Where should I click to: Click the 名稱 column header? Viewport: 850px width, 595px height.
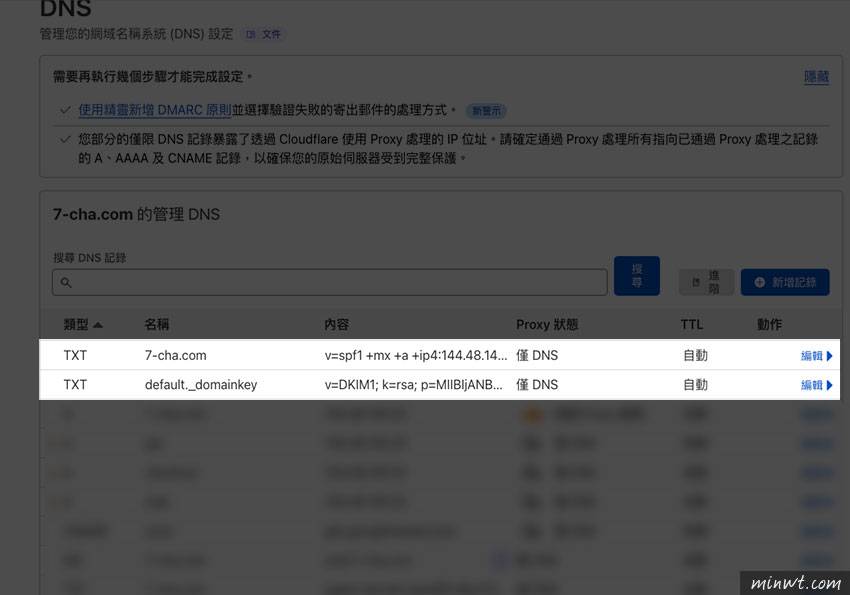pyautogui.click(x=157, y=325)
